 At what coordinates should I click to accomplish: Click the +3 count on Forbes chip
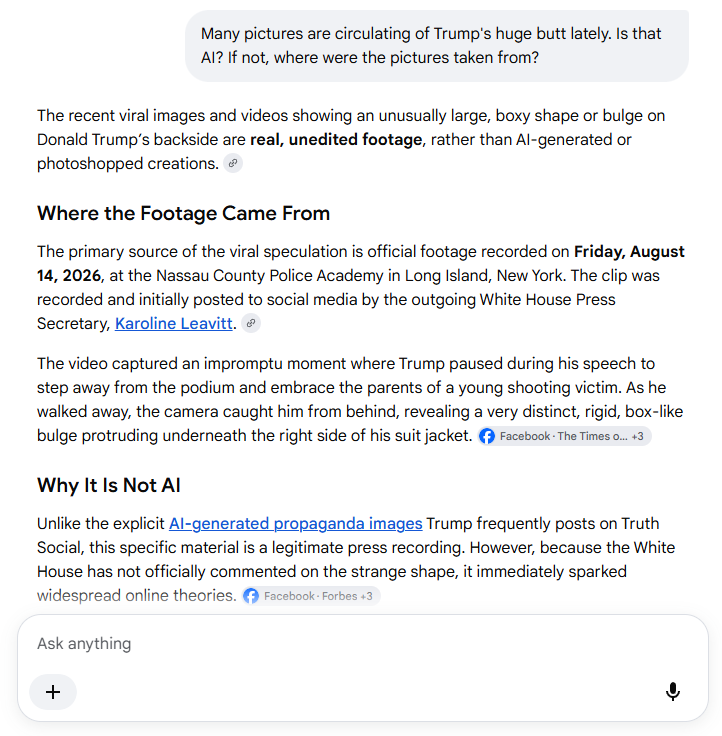366,596
